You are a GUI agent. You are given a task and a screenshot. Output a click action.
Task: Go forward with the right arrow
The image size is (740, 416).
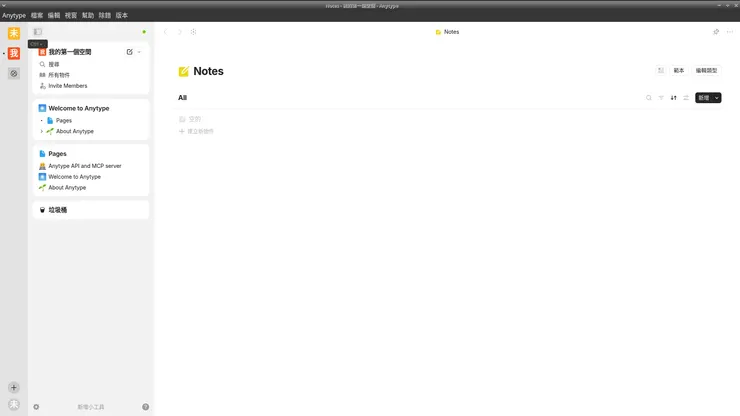click(x=179, y=32)
